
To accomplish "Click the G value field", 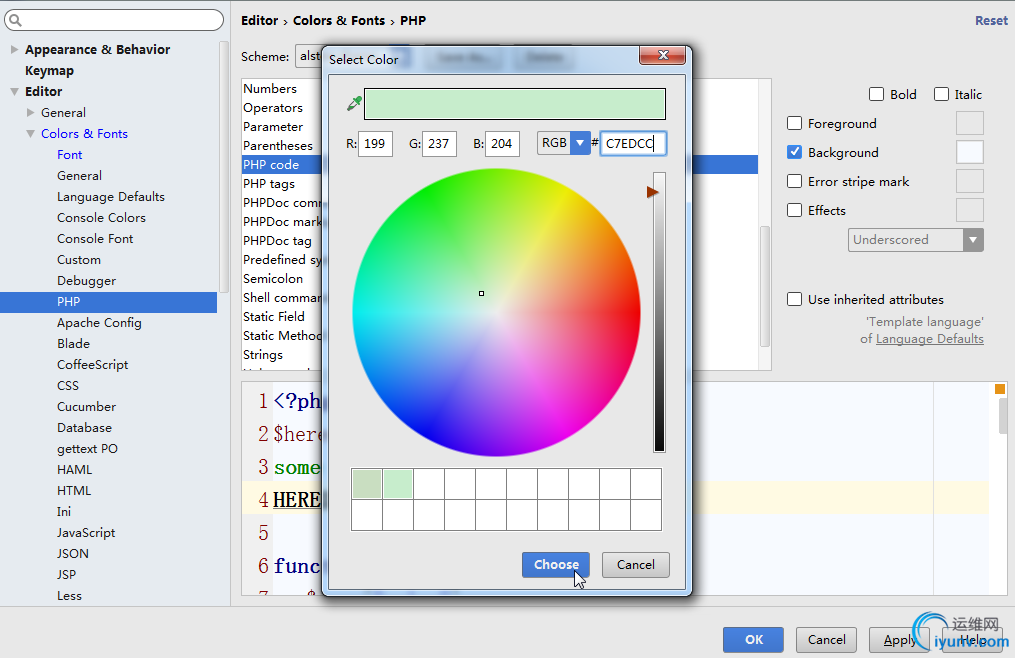I will 439,143.
